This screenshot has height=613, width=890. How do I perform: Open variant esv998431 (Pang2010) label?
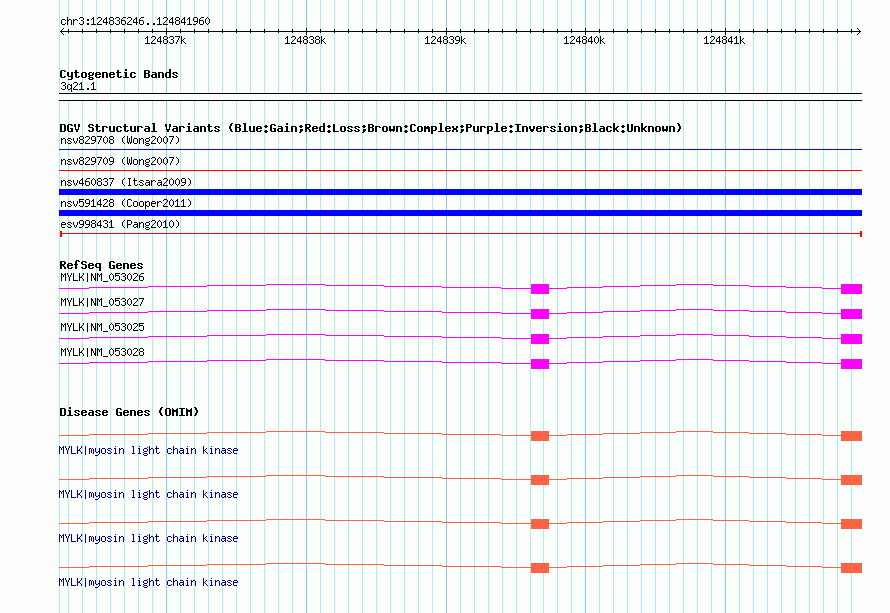[x=120, y=224]
